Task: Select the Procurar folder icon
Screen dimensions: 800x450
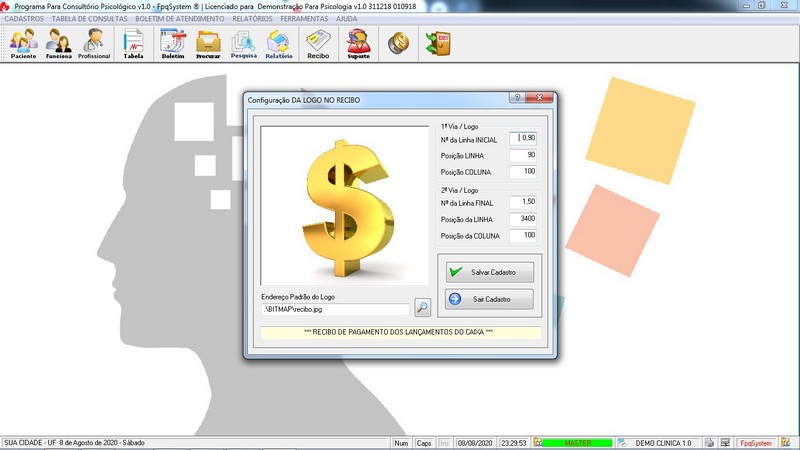Action: tap(208, 44)
